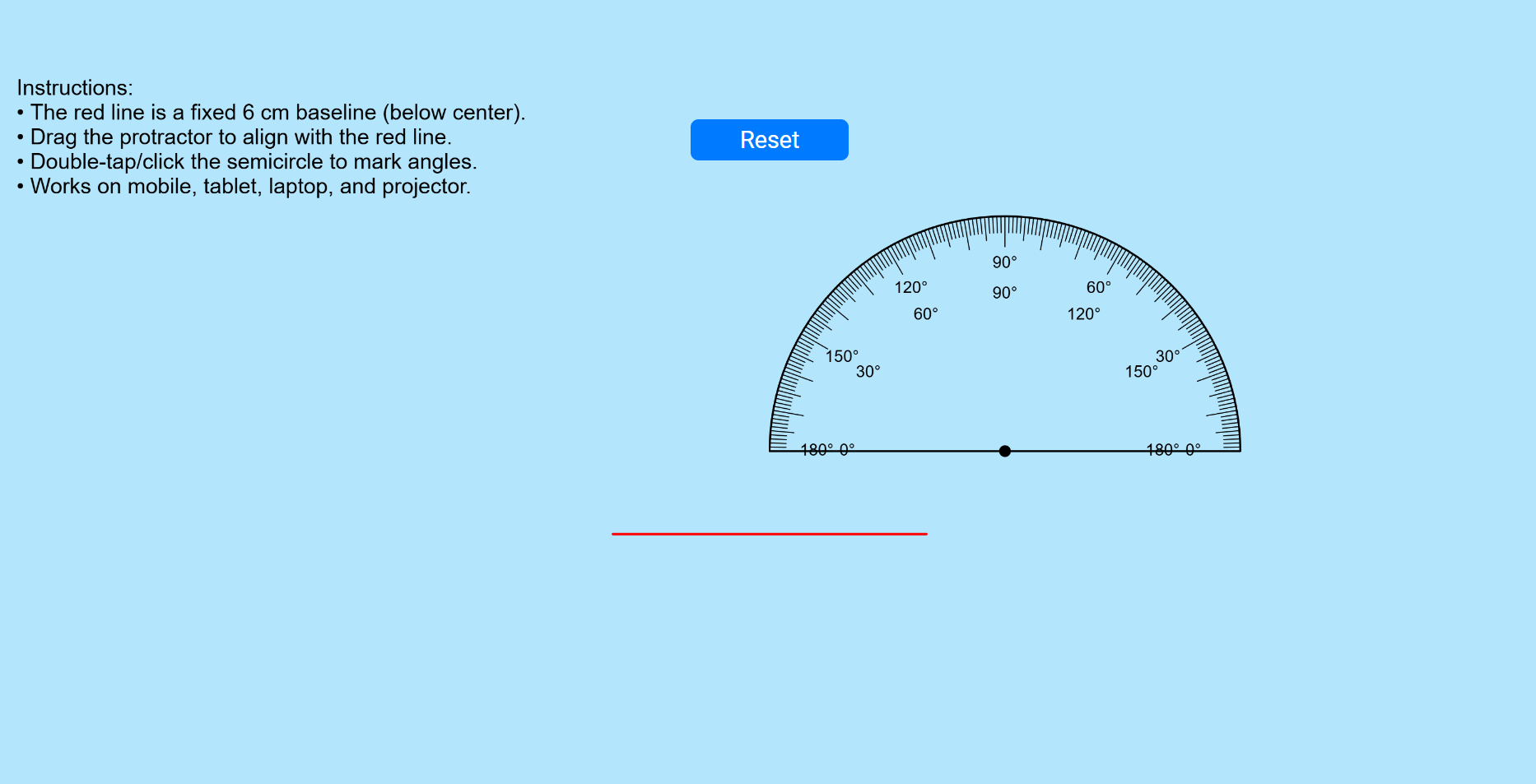Click the 180° label at protractor's left end
This screenshot has height=784, width=1536.
click(817, 449)
